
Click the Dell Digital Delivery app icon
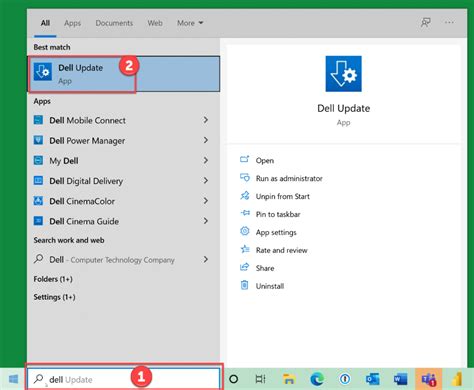[x=38, y=181]
